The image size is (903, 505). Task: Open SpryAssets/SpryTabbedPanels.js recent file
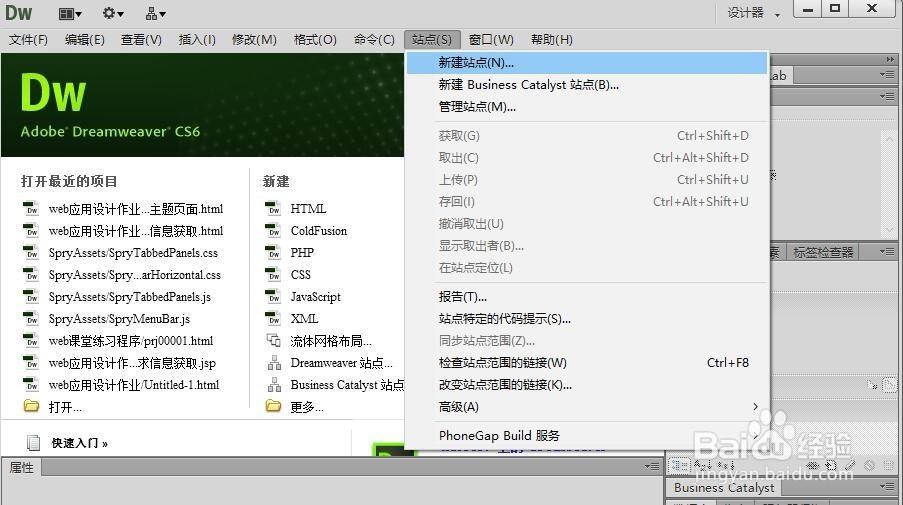(130, 297)
